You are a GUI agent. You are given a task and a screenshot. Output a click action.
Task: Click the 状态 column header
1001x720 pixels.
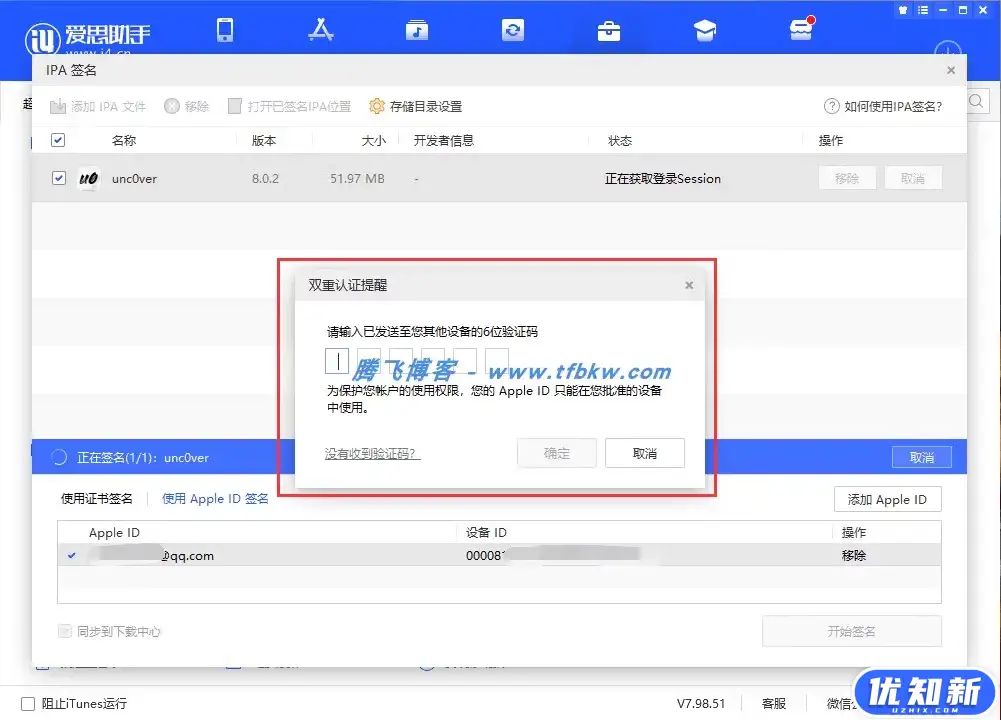point(620,140)
